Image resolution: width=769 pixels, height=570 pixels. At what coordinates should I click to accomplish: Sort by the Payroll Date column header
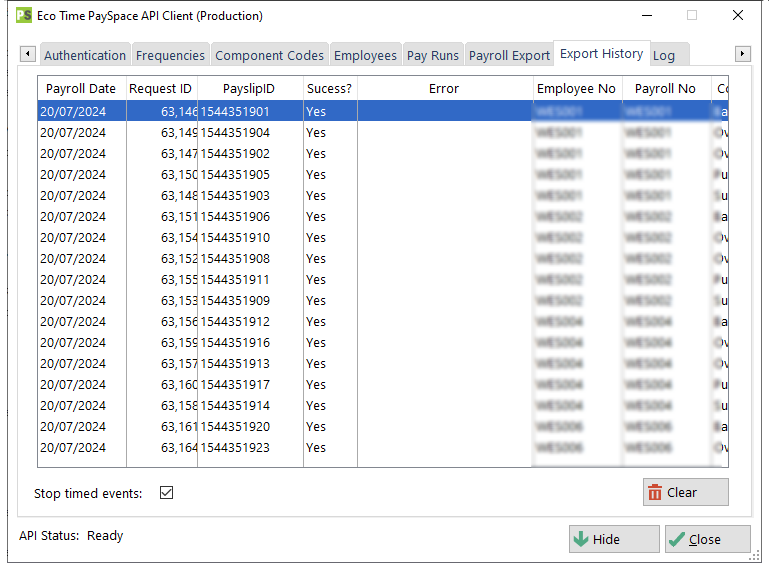point(81,89)
